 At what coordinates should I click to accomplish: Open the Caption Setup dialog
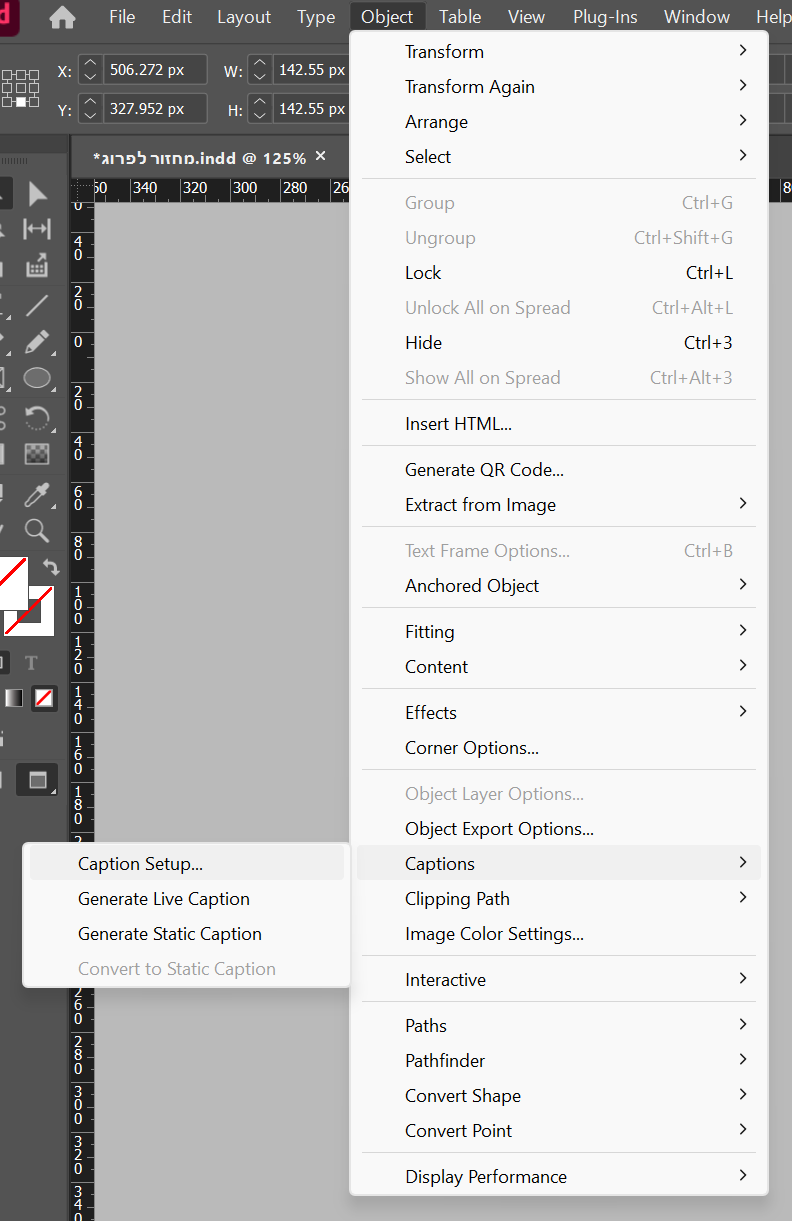pos(140,864)
